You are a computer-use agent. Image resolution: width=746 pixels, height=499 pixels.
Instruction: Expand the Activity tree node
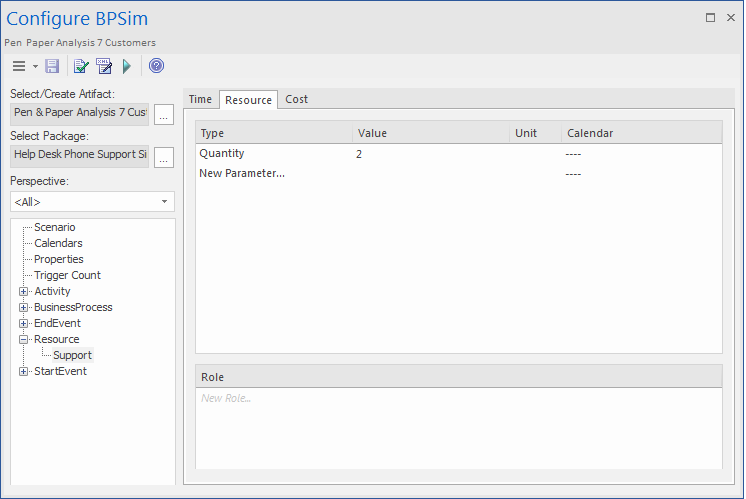coord(24,292)
